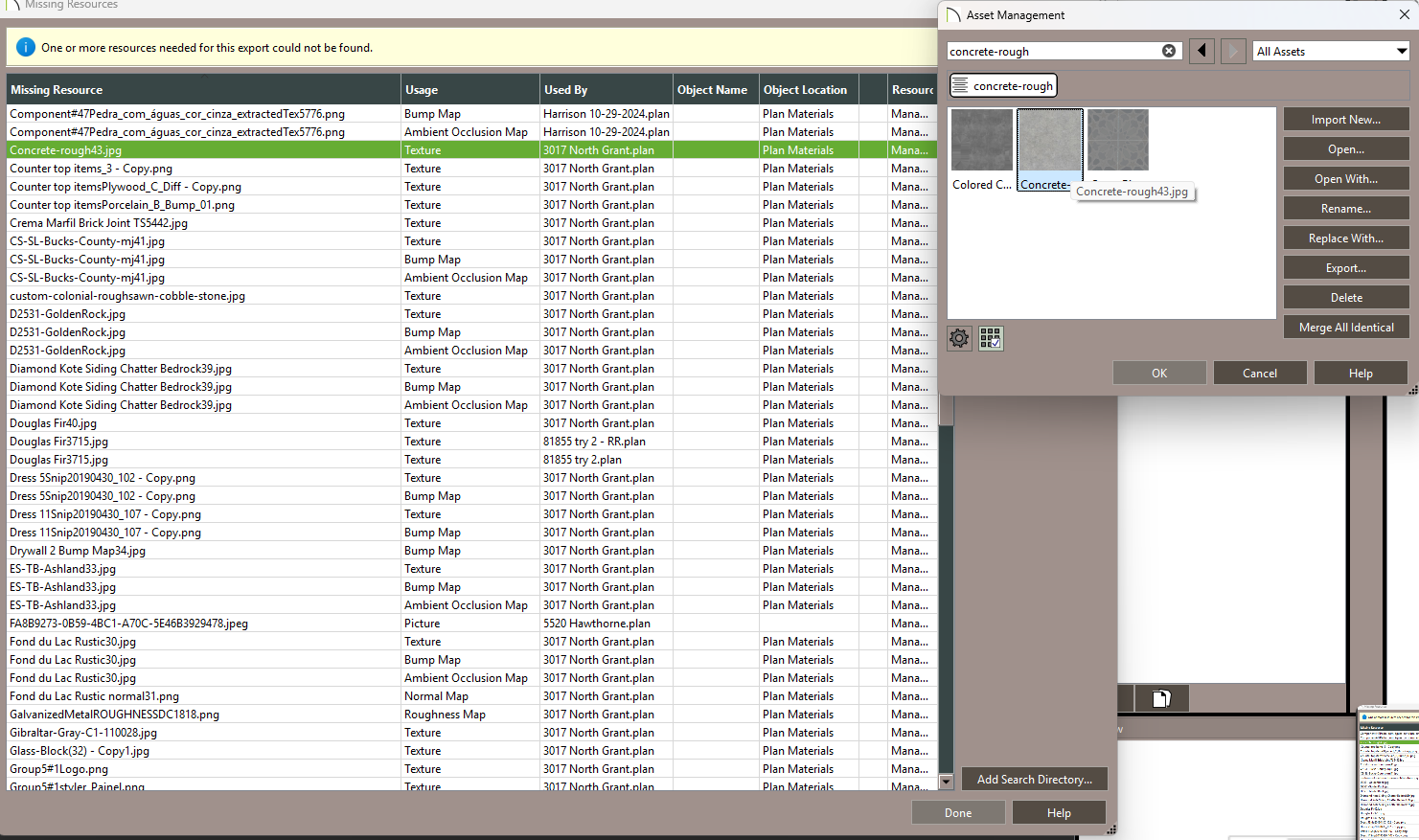Click Add Search Directory... button
The image size is (1419, 840).
coord(1034,780)
